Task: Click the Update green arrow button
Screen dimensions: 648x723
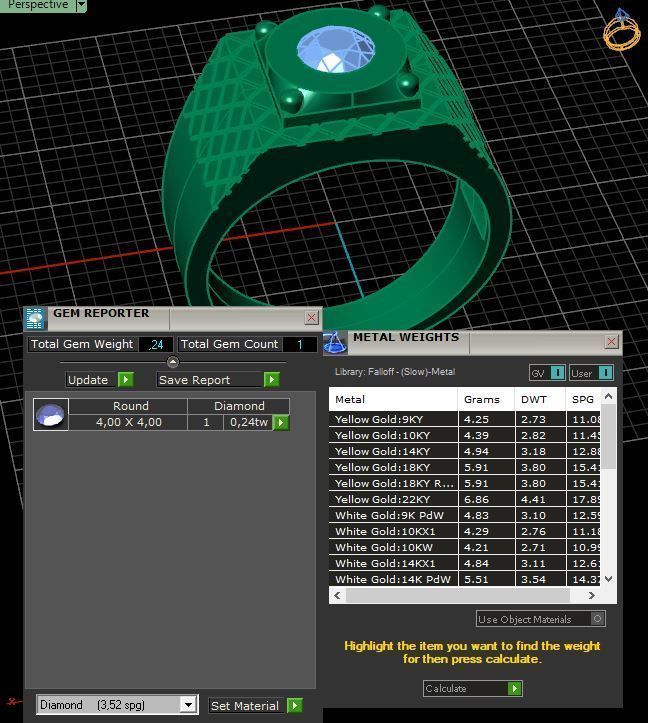Action: click(125, 379)
